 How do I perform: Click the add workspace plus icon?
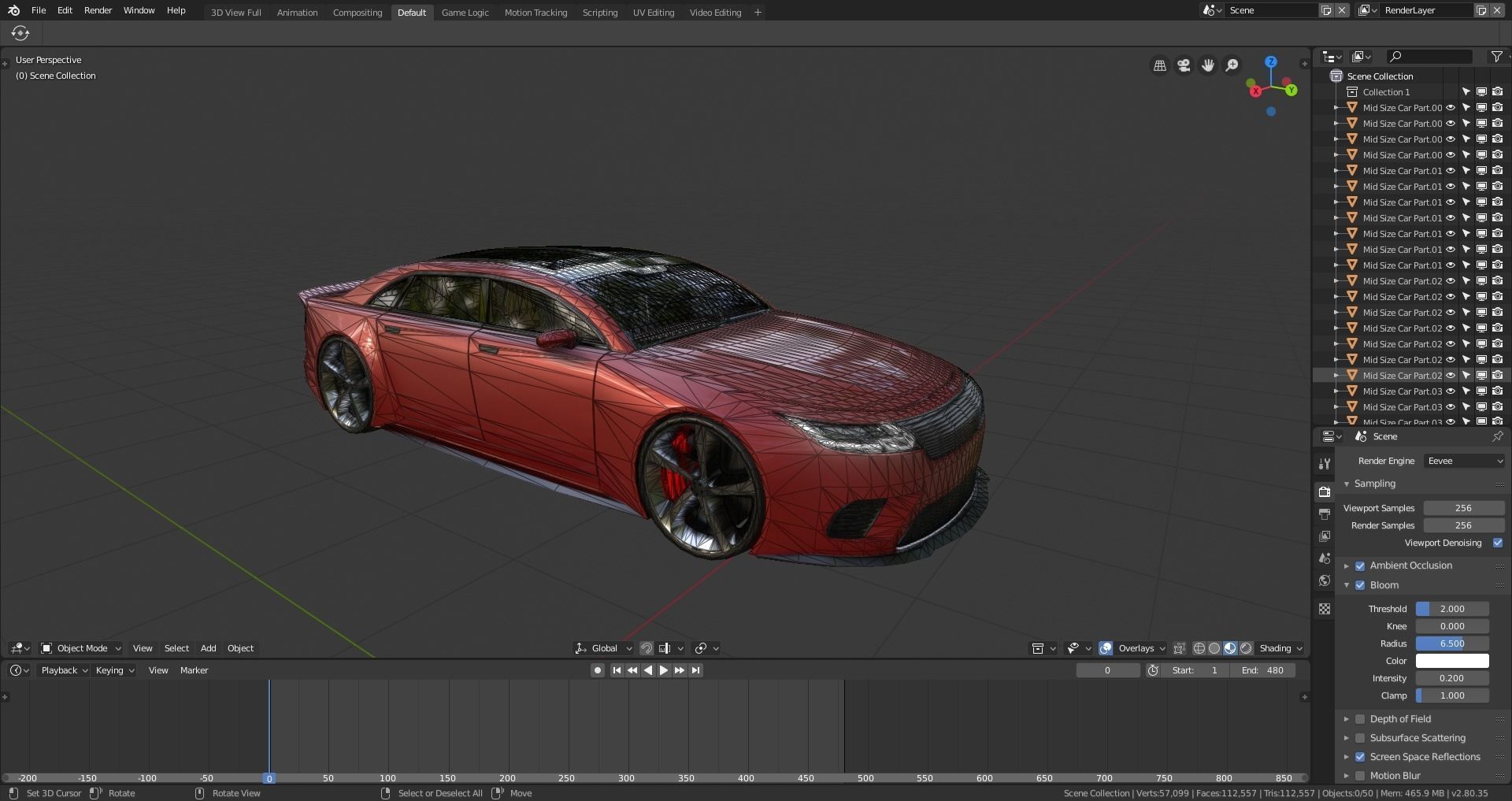point(758,12)
